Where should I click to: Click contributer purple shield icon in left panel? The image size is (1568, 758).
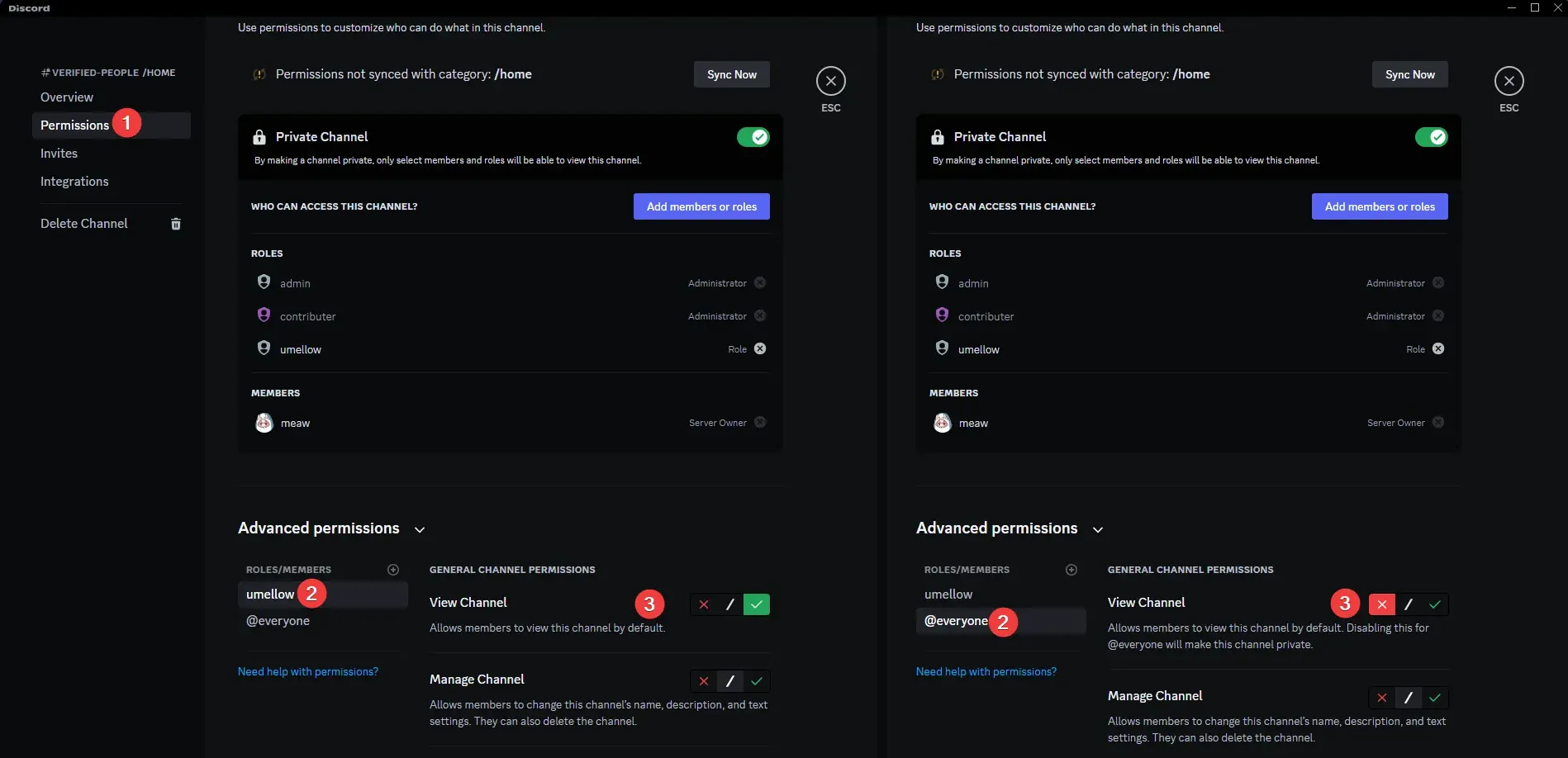point(264,315)
